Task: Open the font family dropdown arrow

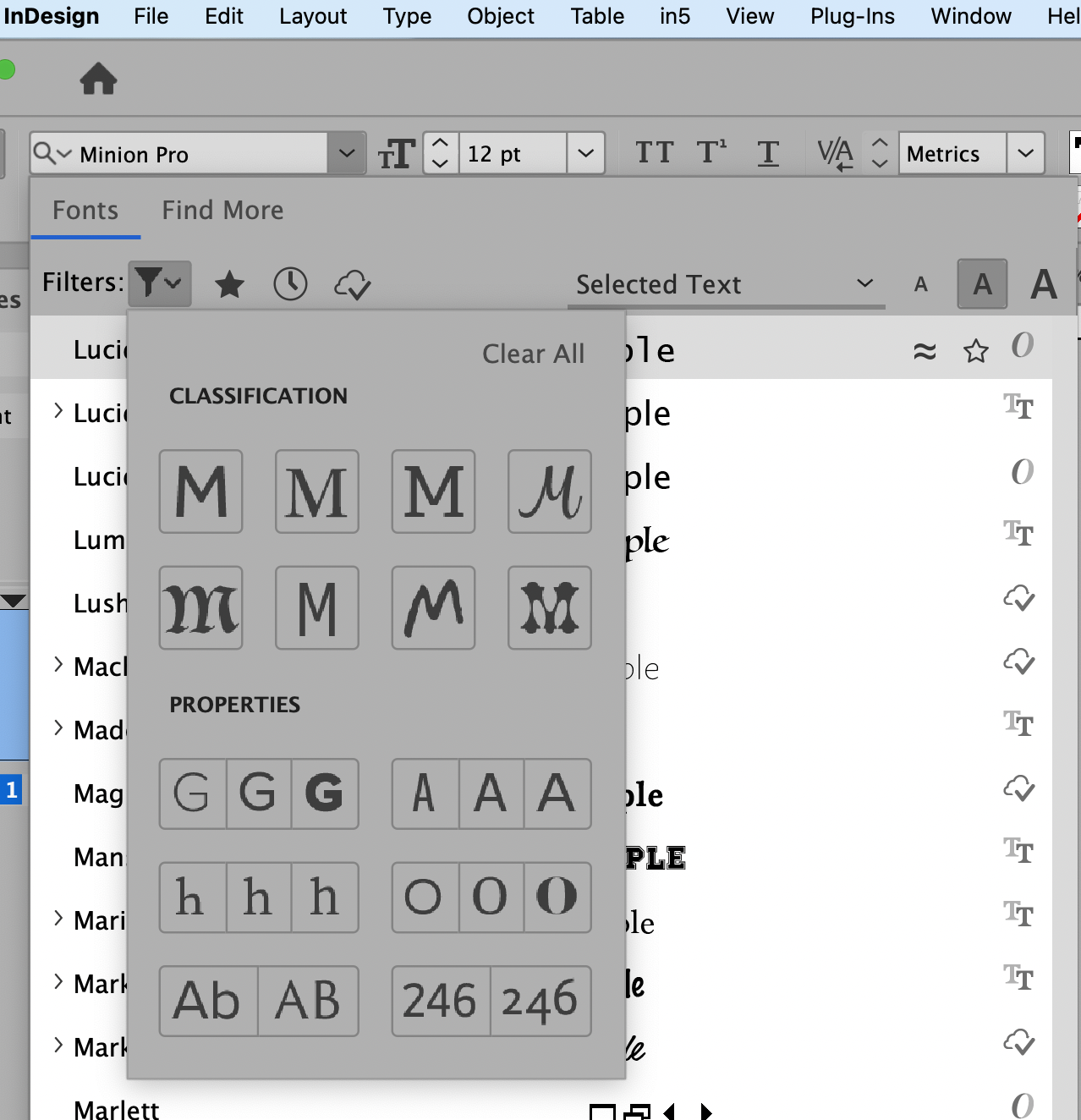Action: point(346,154)
